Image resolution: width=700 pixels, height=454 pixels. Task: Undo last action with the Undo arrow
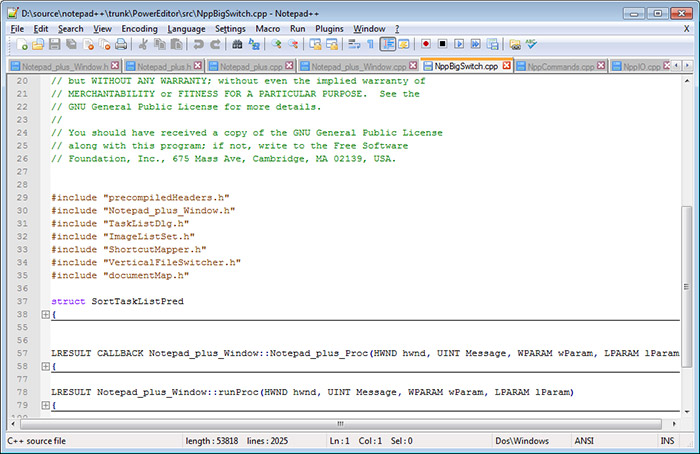point(198,44)
